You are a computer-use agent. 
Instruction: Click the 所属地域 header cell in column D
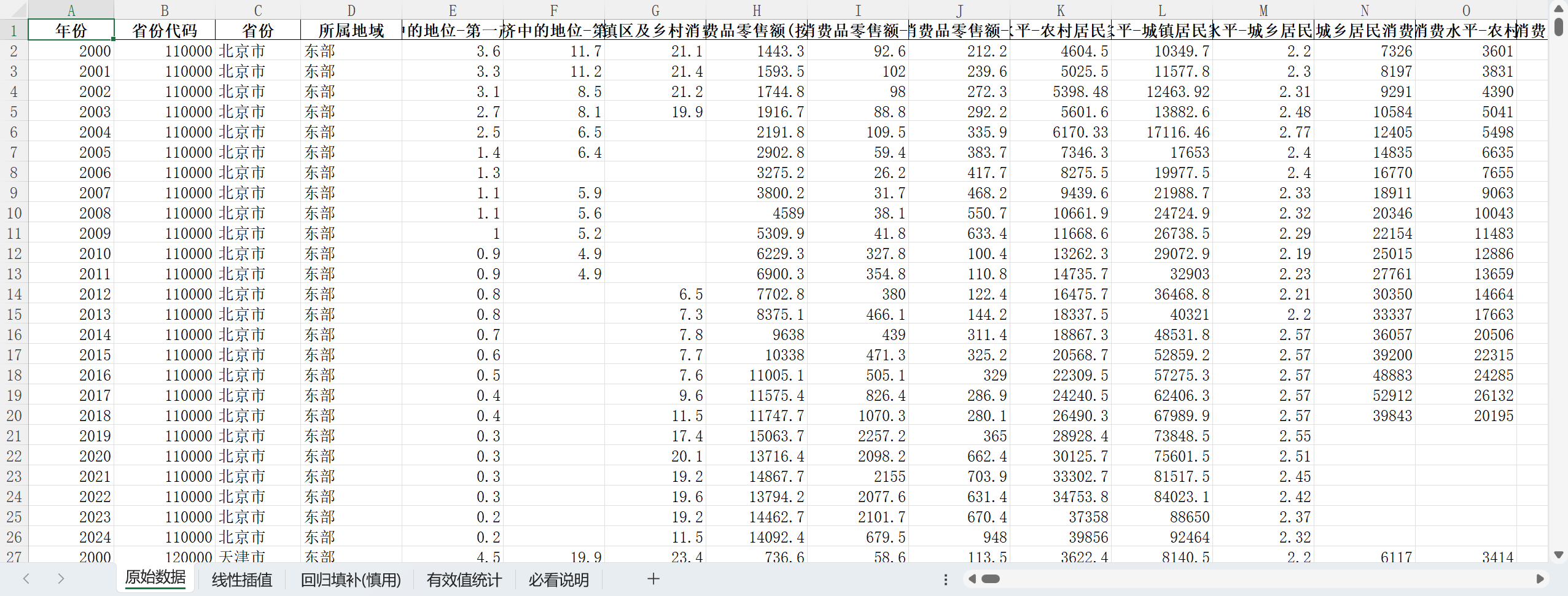pos(351,31)
